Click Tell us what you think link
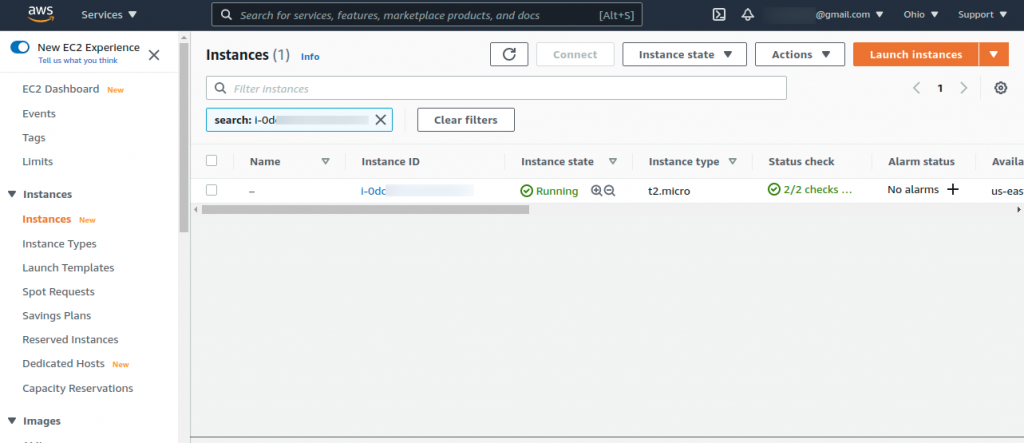The height and width of the screenshot is (443, 1024). point(78,60)
